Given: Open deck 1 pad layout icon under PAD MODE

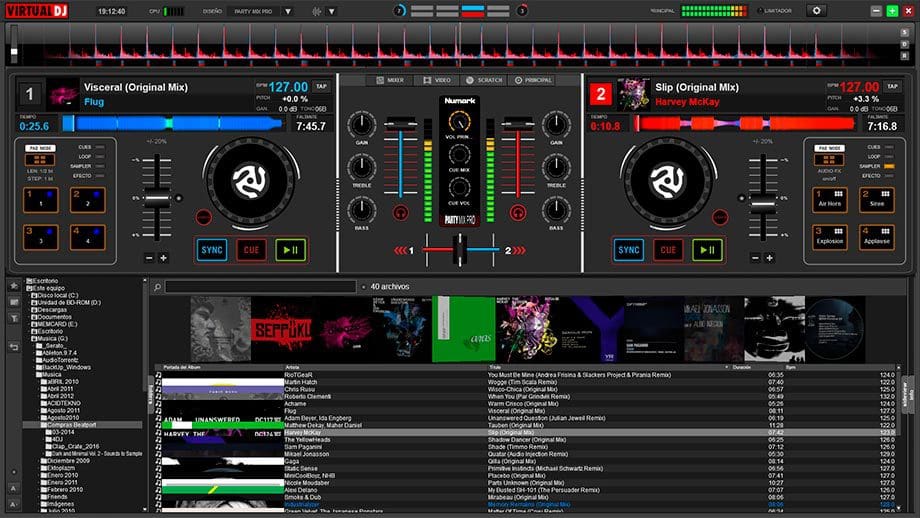Looking at the screenshot, I should pos(40,160).
